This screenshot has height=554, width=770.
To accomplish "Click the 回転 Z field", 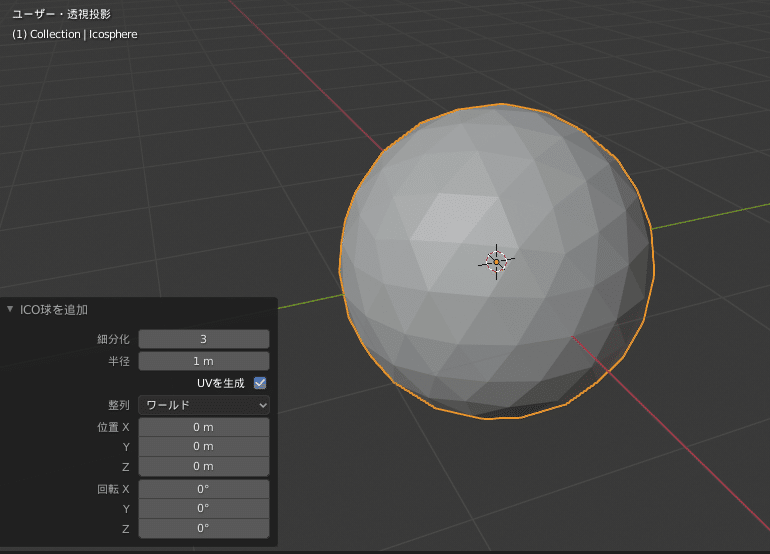I will tap(204, 528).
